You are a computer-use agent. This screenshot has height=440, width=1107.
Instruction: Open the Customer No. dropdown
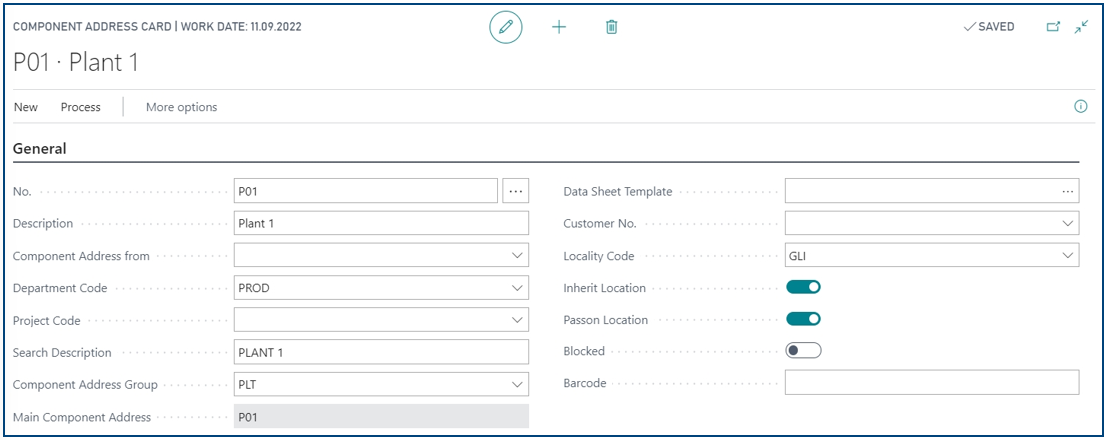(x=1067, y=223)
